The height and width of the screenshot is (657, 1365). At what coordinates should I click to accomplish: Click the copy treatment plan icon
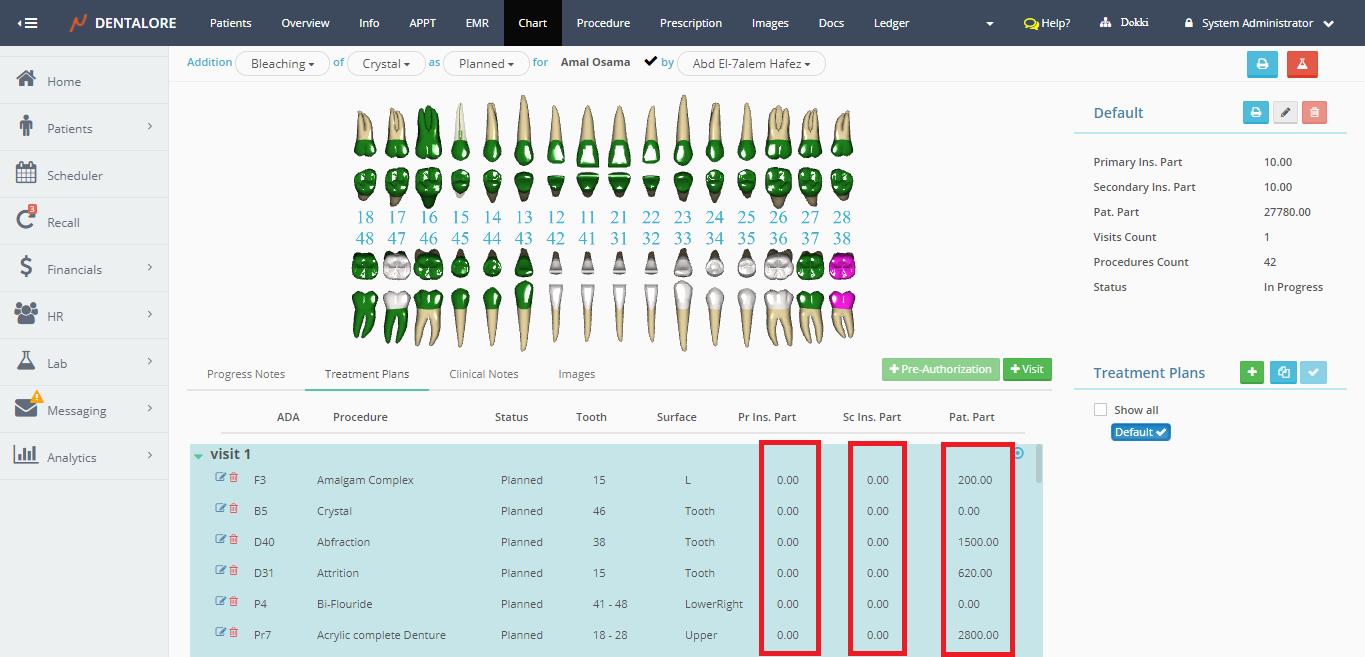point(1283,373)
